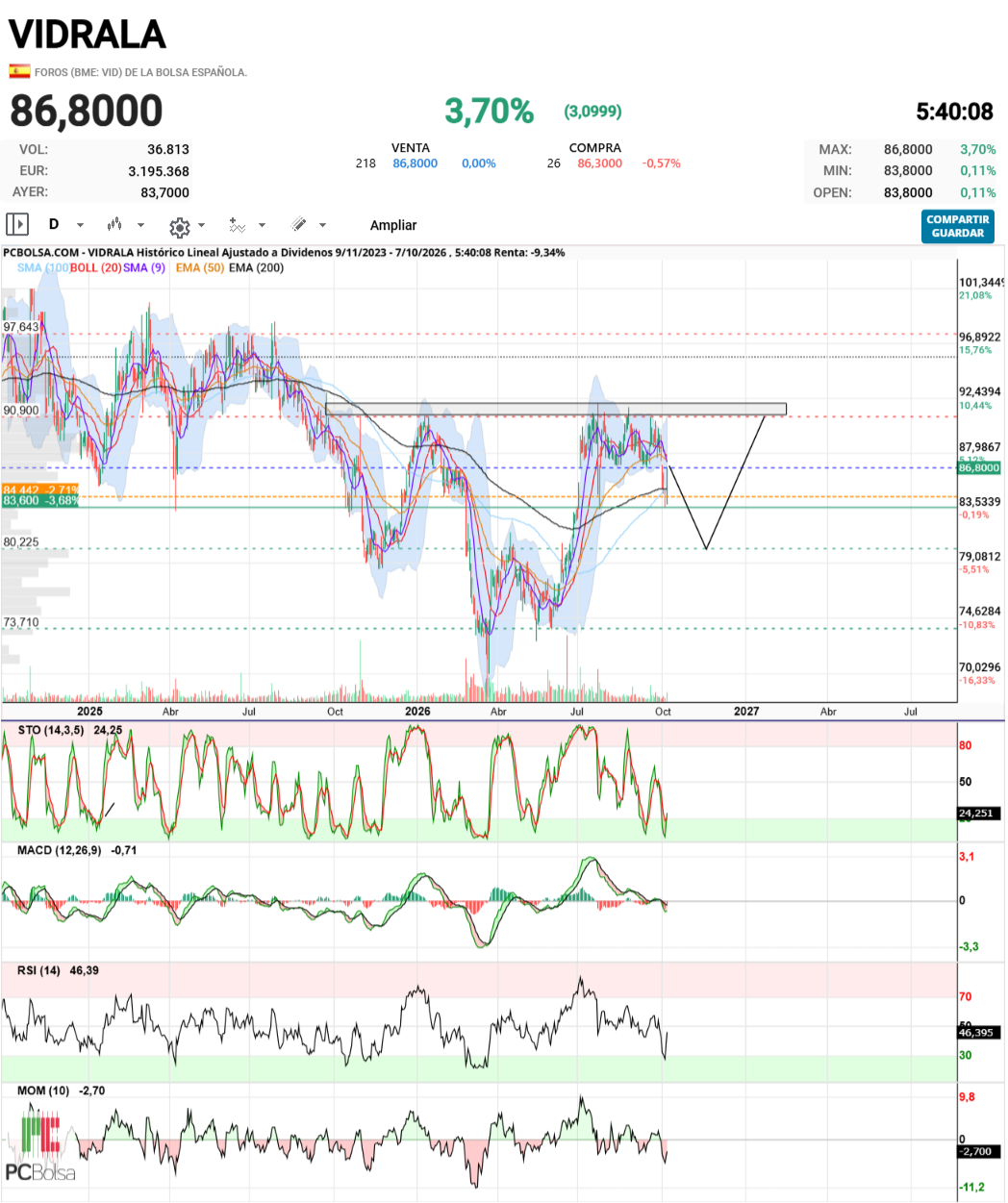
Task: Click the PCBolsa logo
Action: pos(40,1147)
